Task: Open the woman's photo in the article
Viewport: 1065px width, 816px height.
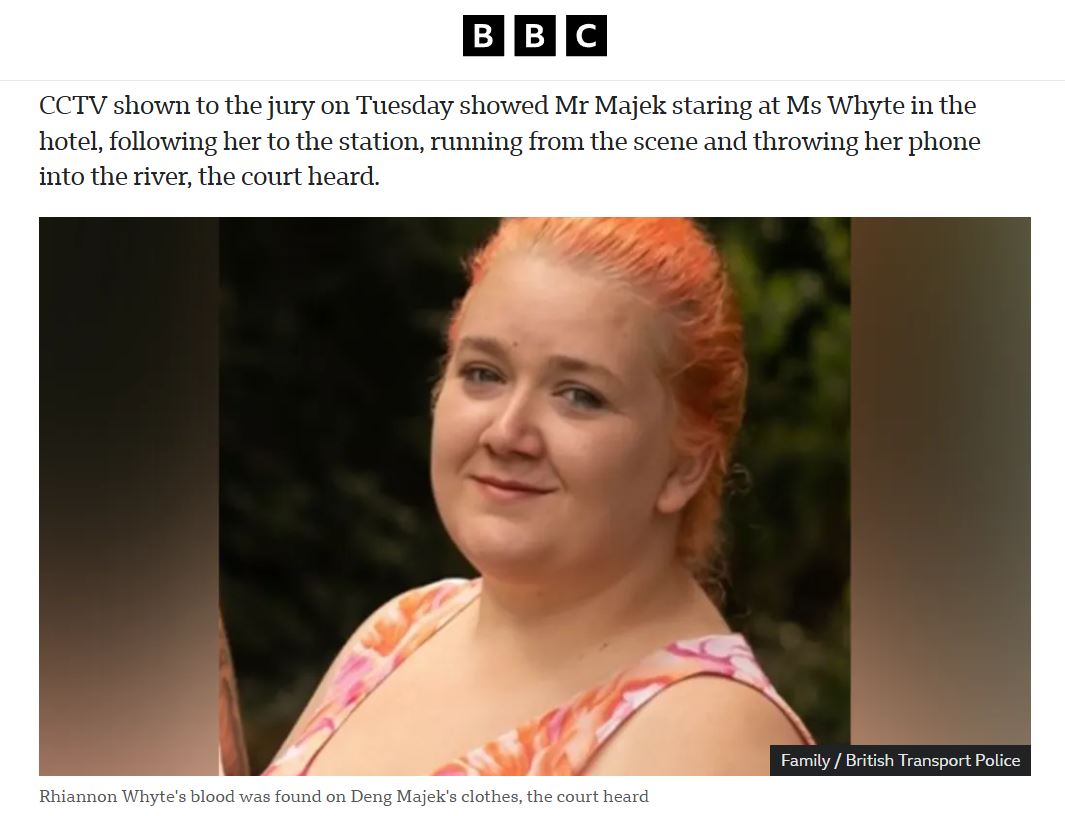Action: coord(535,496)
